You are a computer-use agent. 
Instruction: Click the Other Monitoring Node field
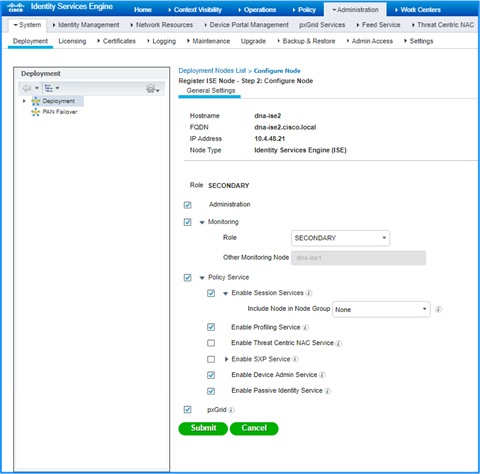coord(358,258)
